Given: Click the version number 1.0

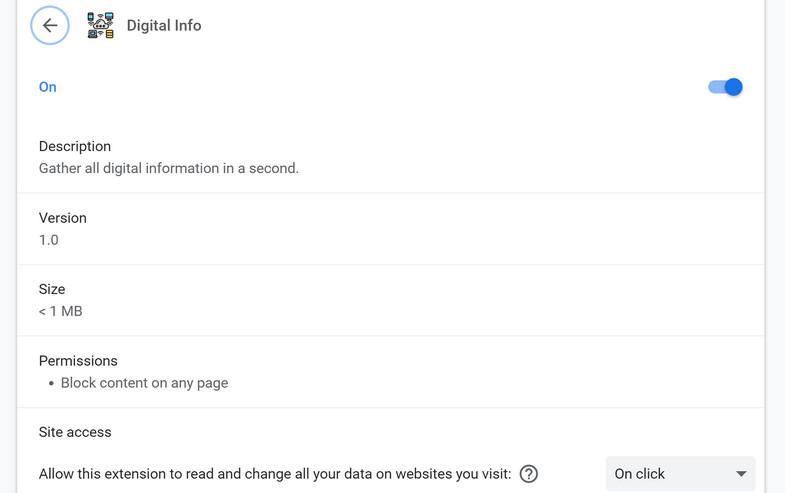Looking at the screenshot, I should (x=49, y=240).
